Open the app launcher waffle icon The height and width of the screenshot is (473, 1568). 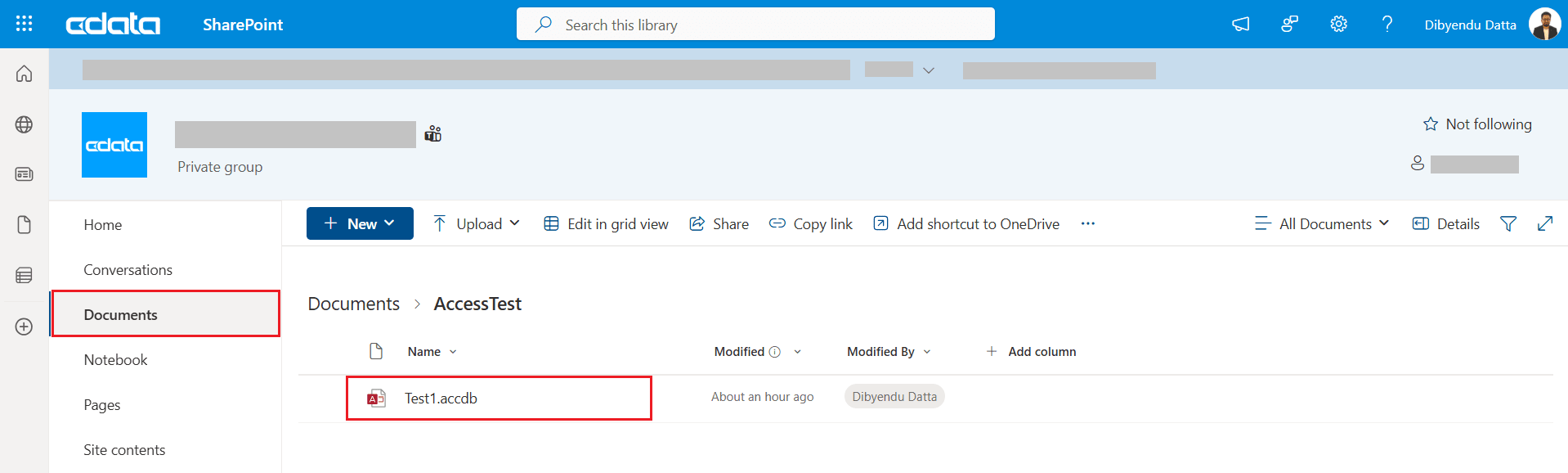[x=24, y=24]
